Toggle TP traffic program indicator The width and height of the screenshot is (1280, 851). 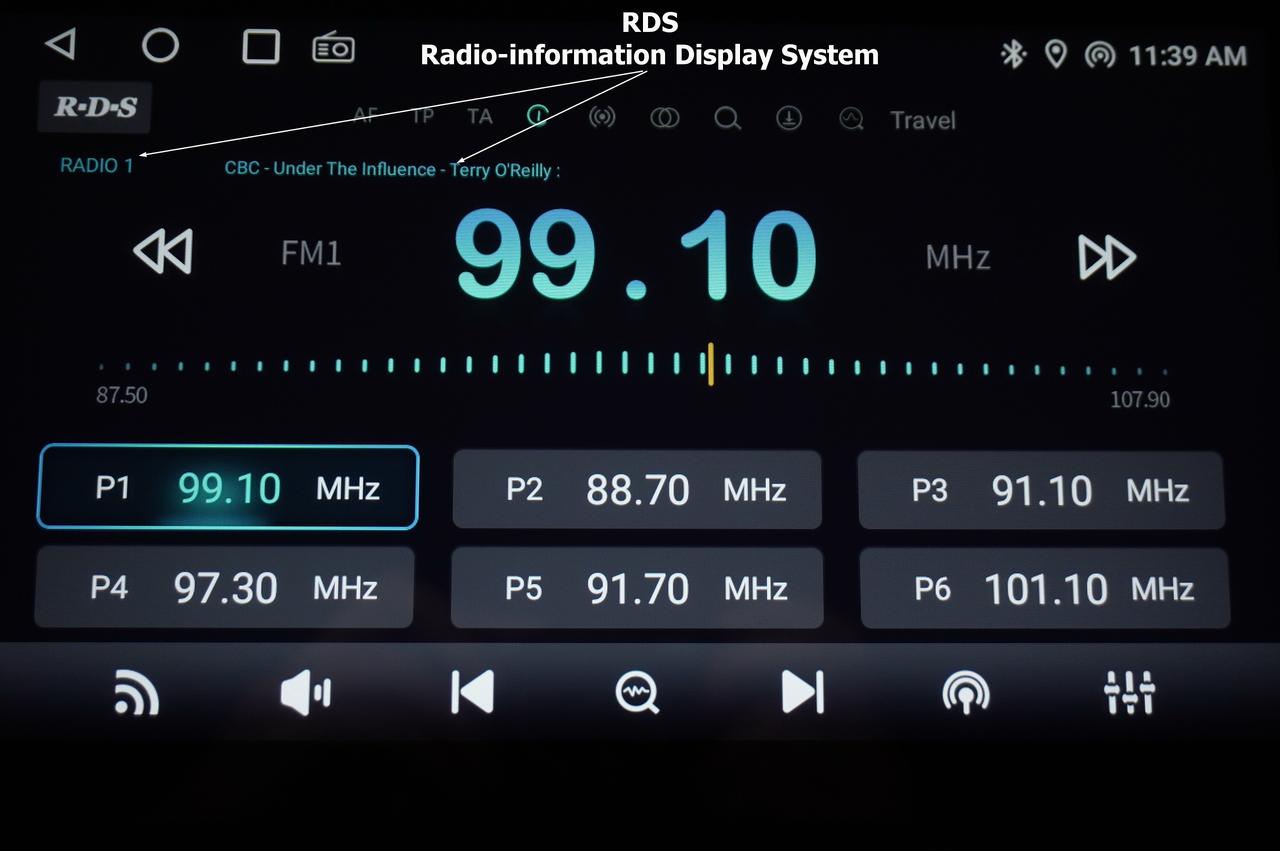(423, 116)
